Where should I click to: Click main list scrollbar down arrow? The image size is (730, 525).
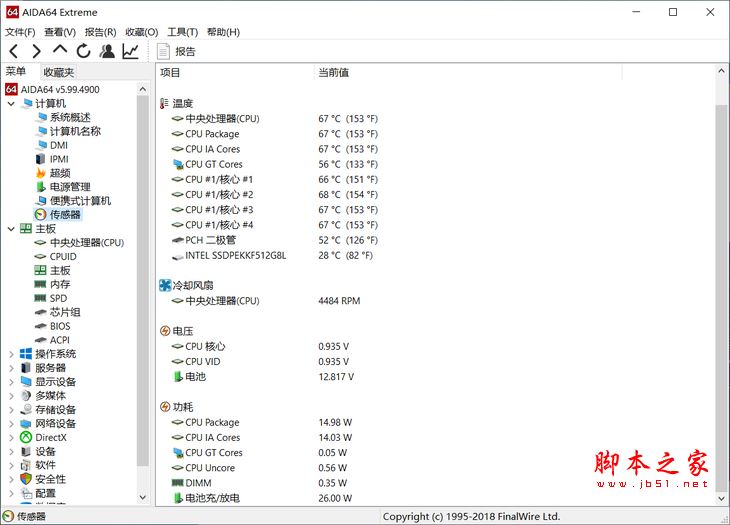[x=721, y=498]
